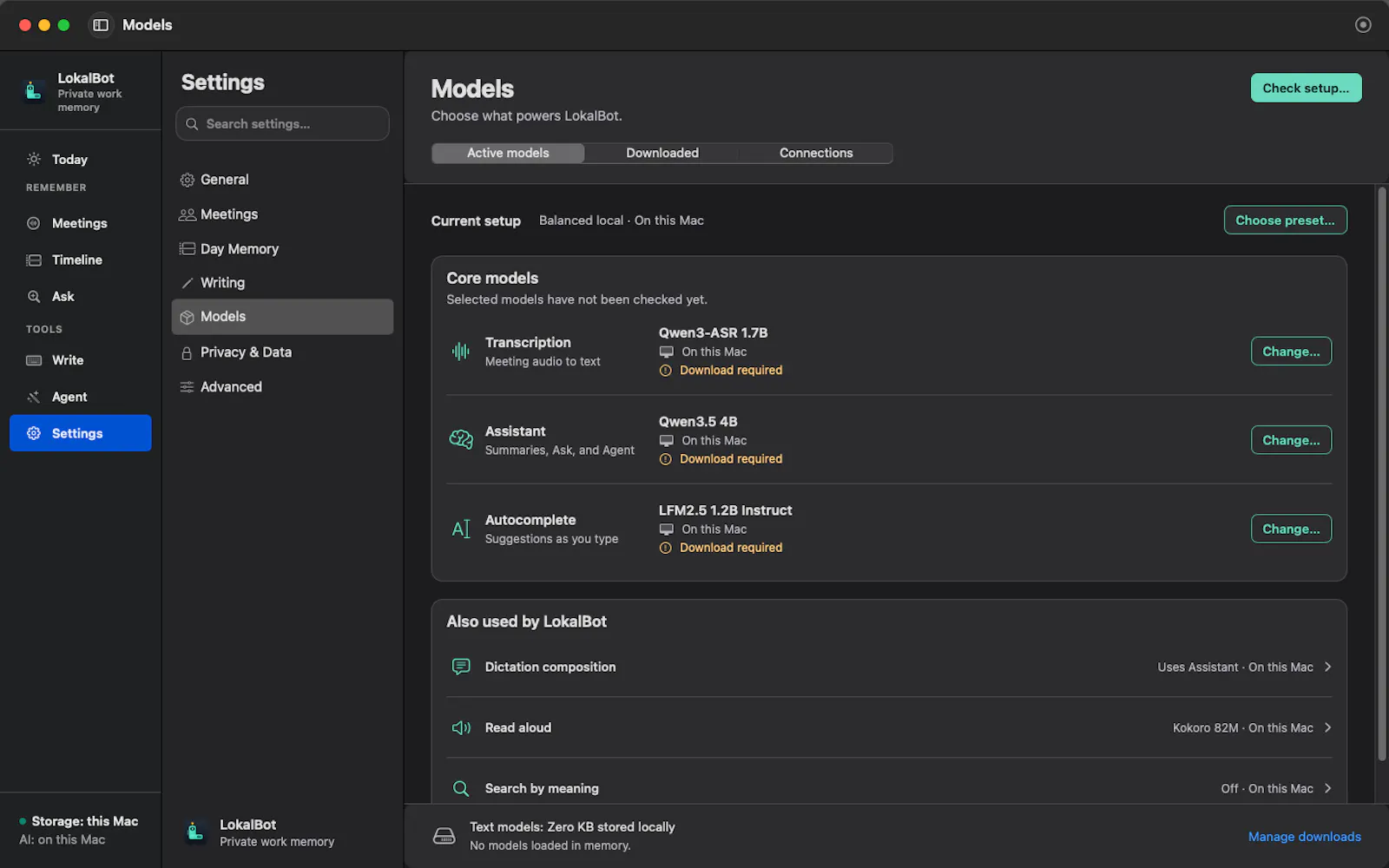Click the Transcription waveform icon
This screenshot has width=1389, height=868.
coord(461,352)
